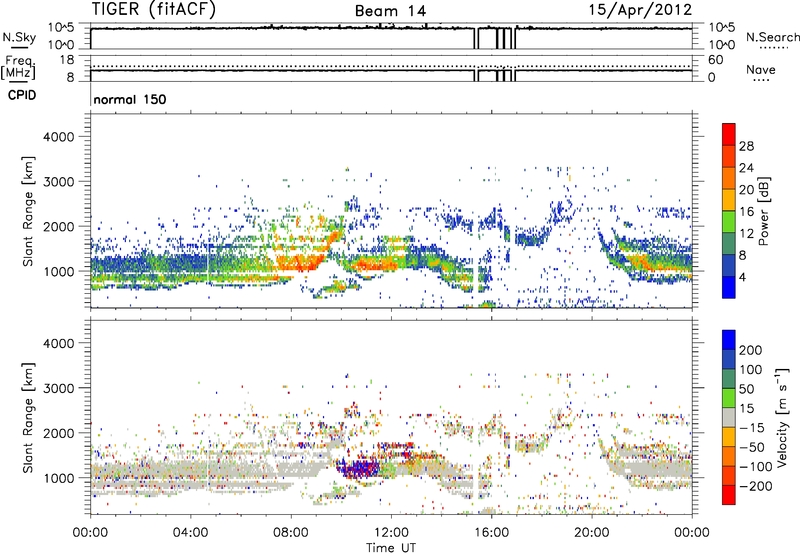Screen dimensions: 800x554
Task: Click '3000' on the velocity panel axis
Action: [x=59, y=388]
